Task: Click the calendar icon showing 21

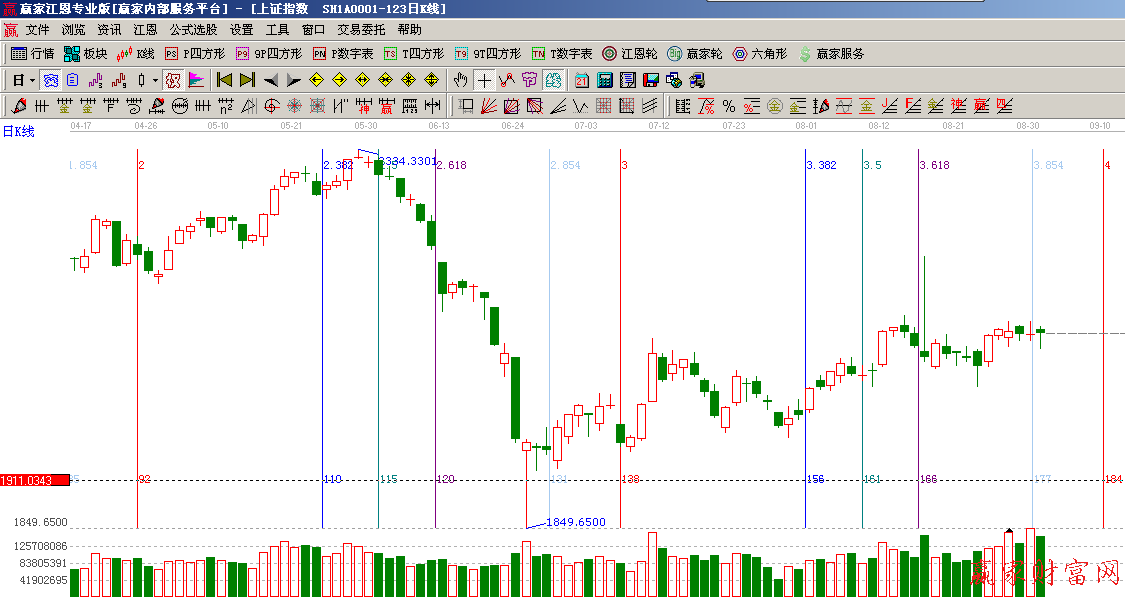Action: [x=582, y=80]
